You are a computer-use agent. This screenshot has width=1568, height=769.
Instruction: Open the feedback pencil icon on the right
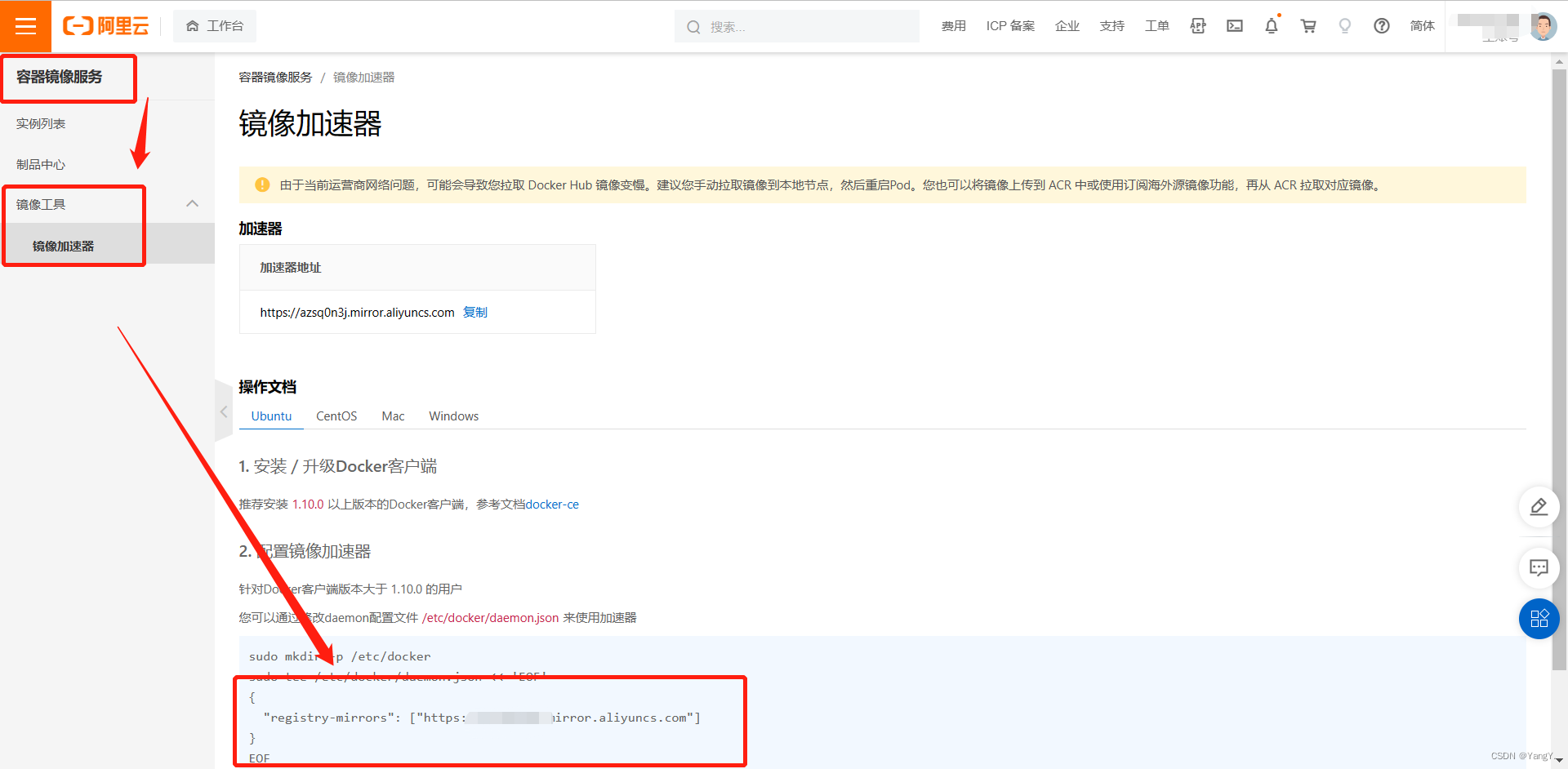click(x=1539, y=507)
